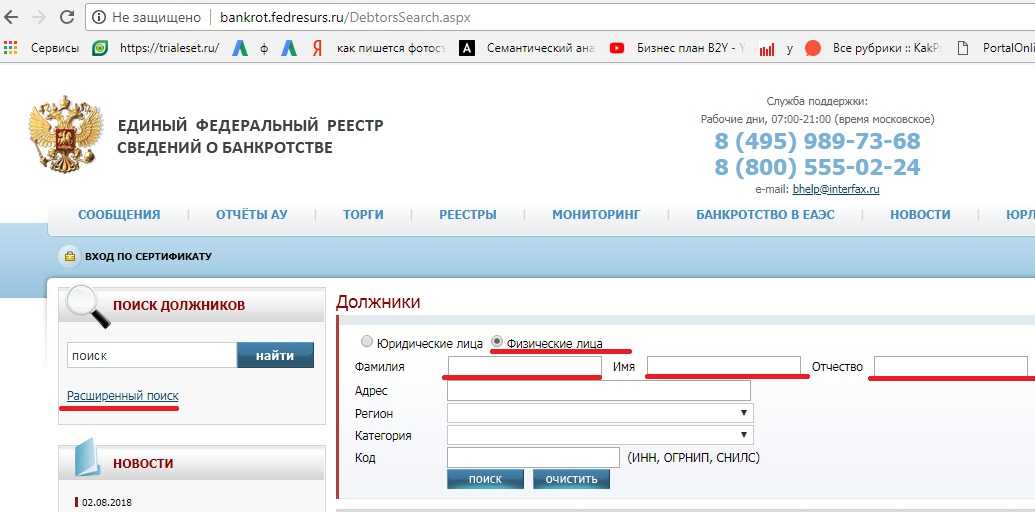Open the 'Все рубрики :: KakP' bookmark
The image size is (1035, 512).
click(874, 48)
